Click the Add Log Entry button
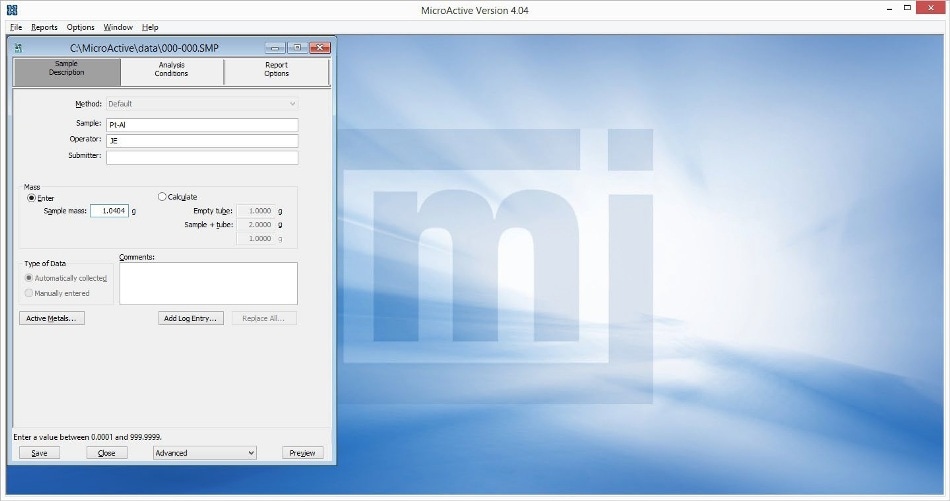 (x=191, y=318)
